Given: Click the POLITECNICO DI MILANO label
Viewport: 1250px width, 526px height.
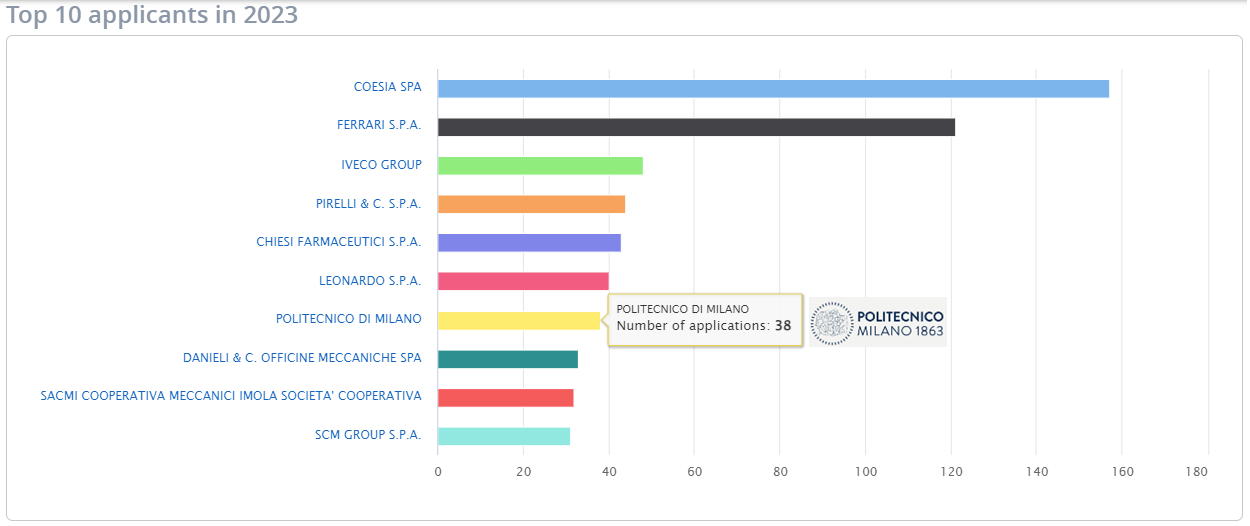Looking at the screenshot, I should (x=348, y=319).
